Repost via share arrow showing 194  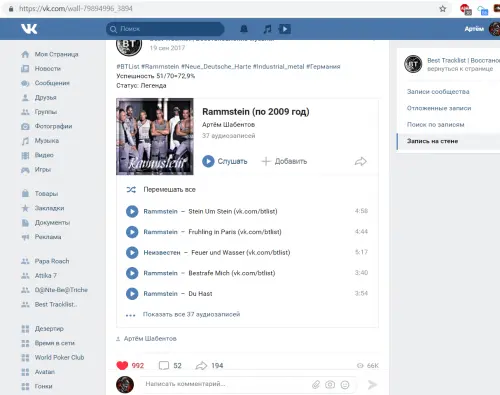coord(201,366)
